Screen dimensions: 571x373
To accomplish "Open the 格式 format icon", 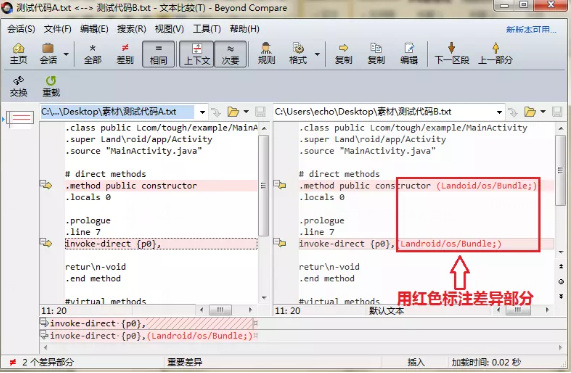I will 298,54.
